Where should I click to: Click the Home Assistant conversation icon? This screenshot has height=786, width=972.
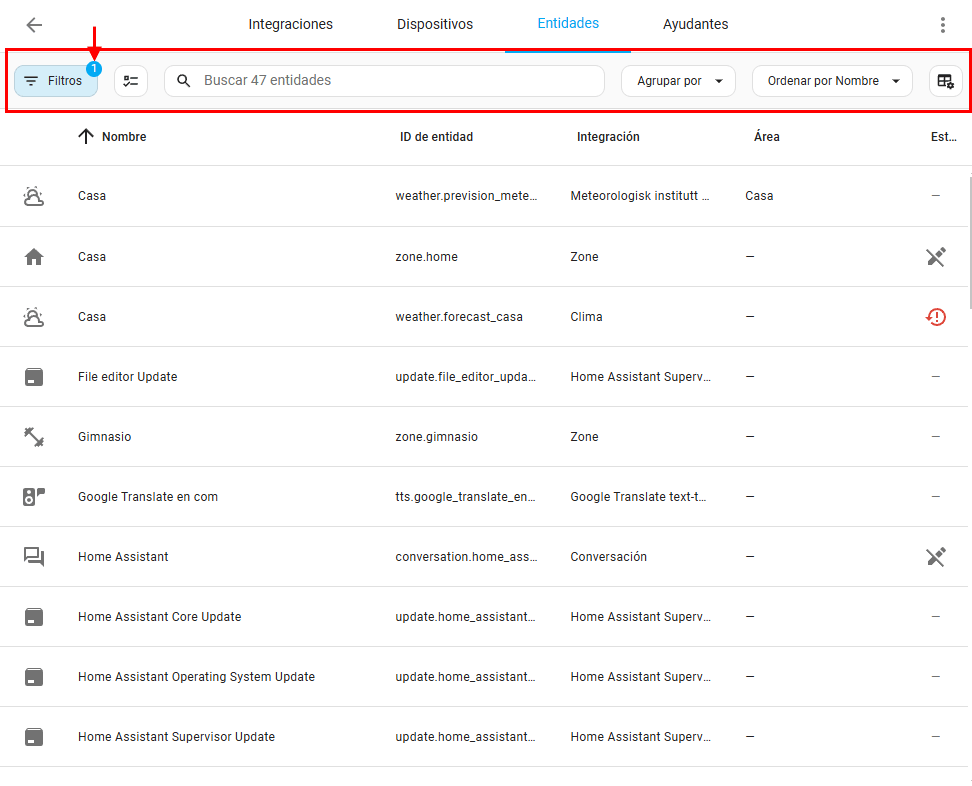pyautogui.click(x=34, y=557)
